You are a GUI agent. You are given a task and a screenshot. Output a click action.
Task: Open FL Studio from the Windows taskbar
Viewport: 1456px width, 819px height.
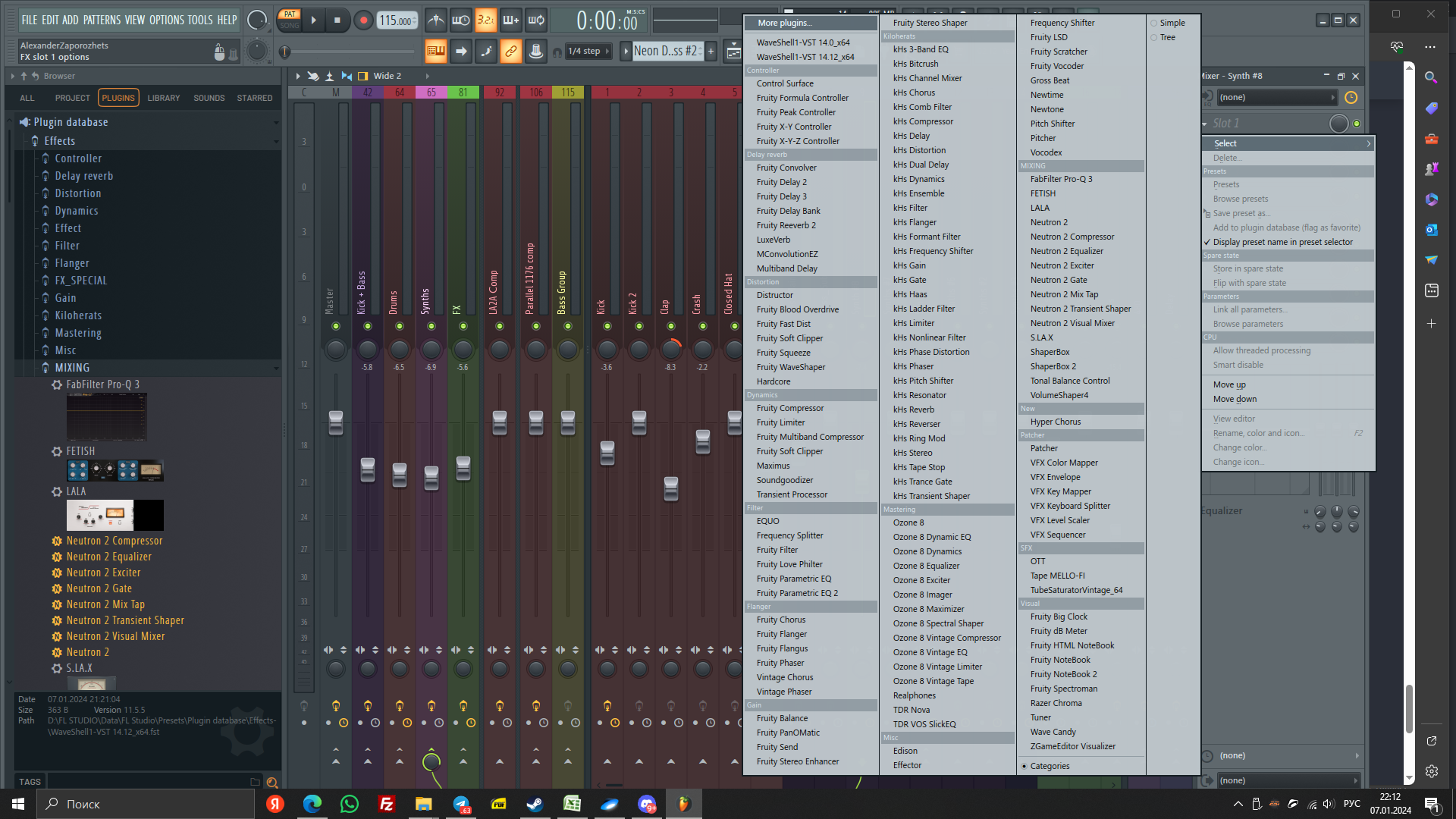pos(683,804)
